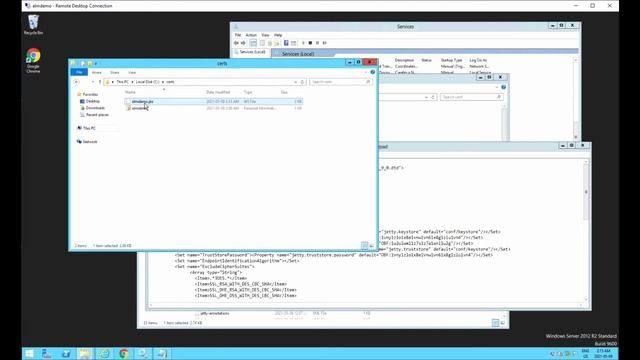Click the search box in certs window
This screenshot has width=640, height=360.
340,82
